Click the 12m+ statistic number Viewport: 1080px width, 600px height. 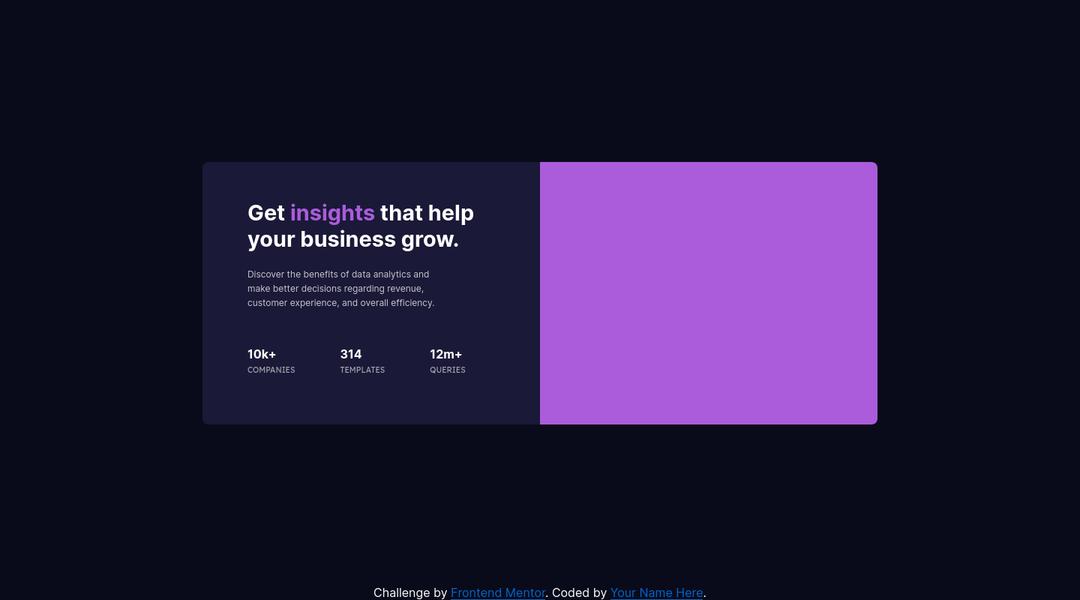point(446,354)
